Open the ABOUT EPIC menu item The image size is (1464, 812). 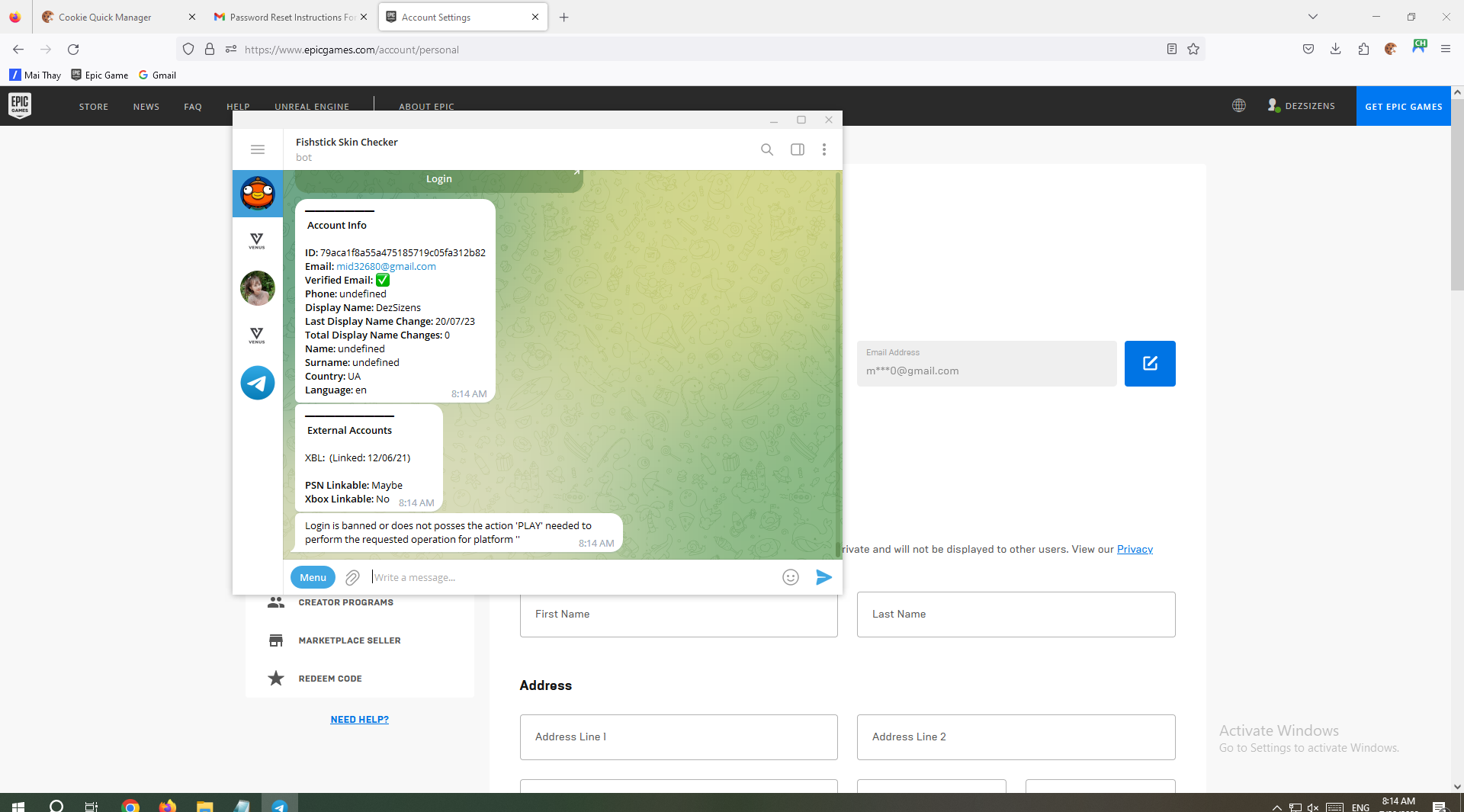point(426,107)
